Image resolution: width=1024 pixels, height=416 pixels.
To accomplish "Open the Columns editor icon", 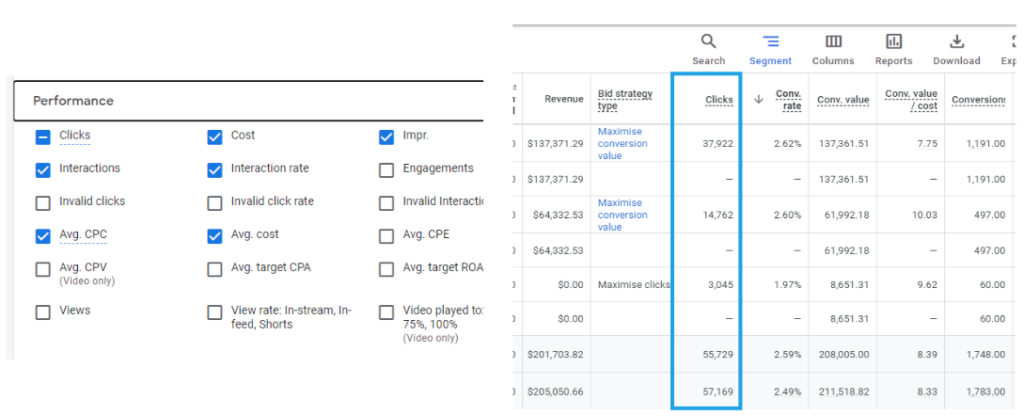I will click(x=833, y=42).
